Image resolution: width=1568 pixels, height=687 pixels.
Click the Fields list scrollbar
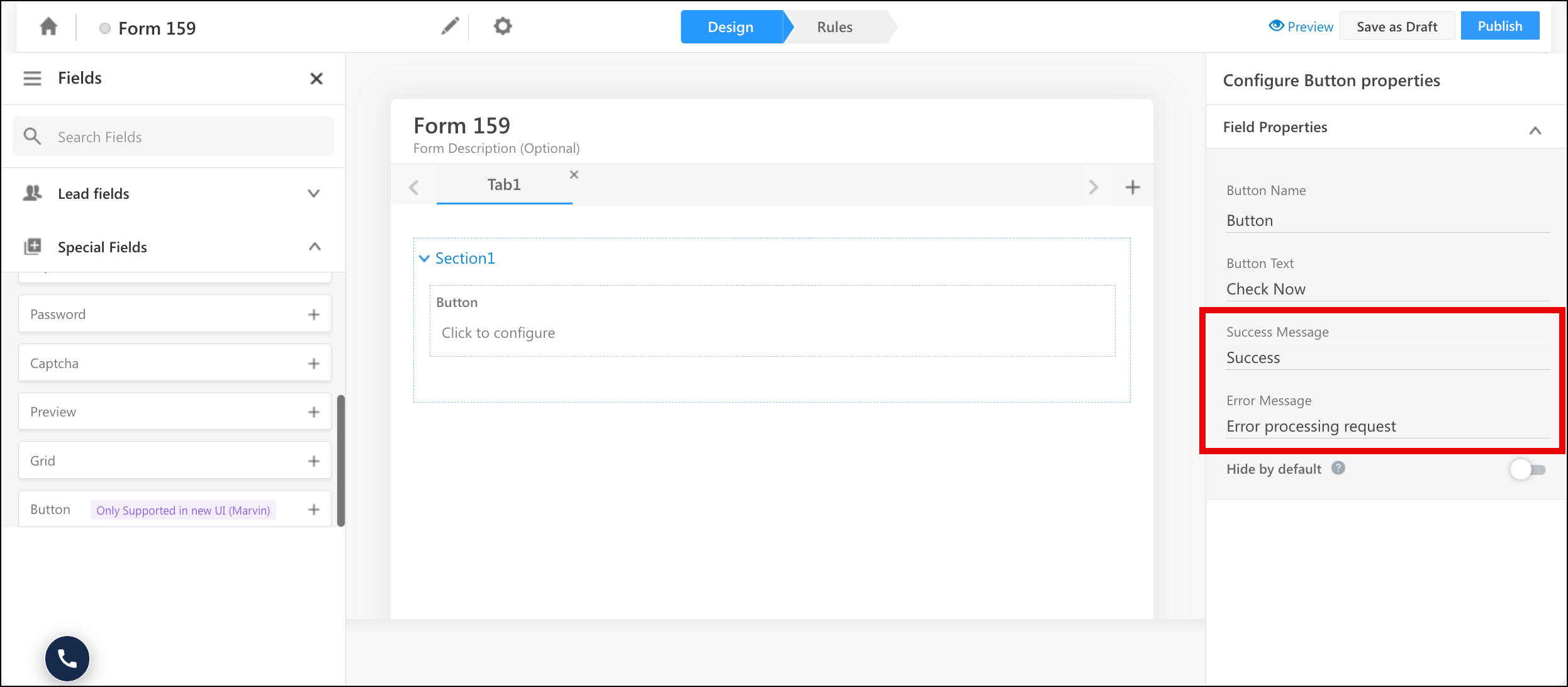341,461
